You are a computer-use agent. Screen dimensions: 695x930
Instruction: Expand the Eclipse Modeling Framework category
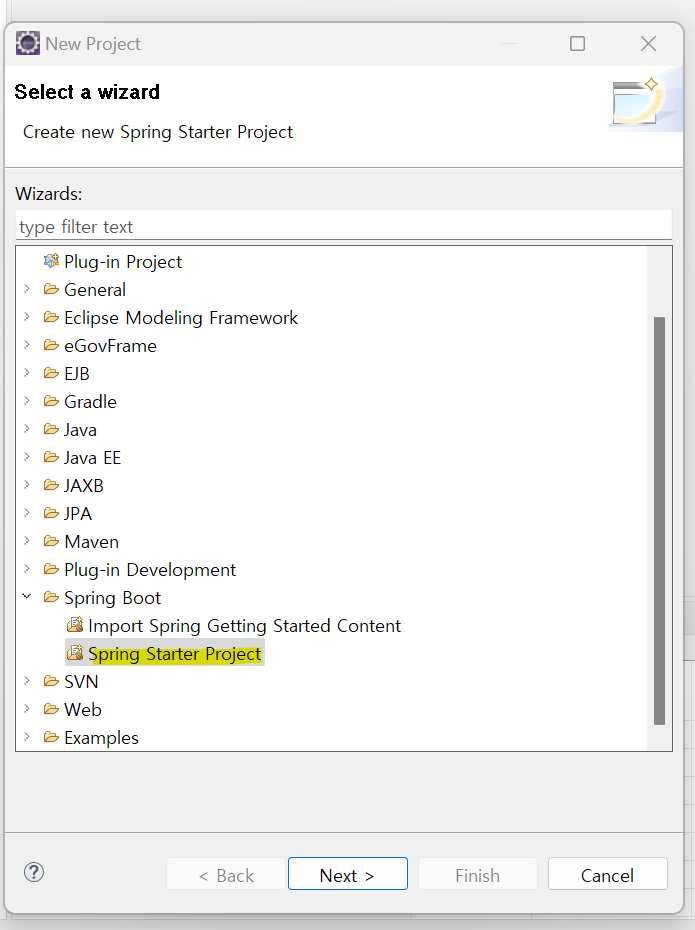pos(27,317)
